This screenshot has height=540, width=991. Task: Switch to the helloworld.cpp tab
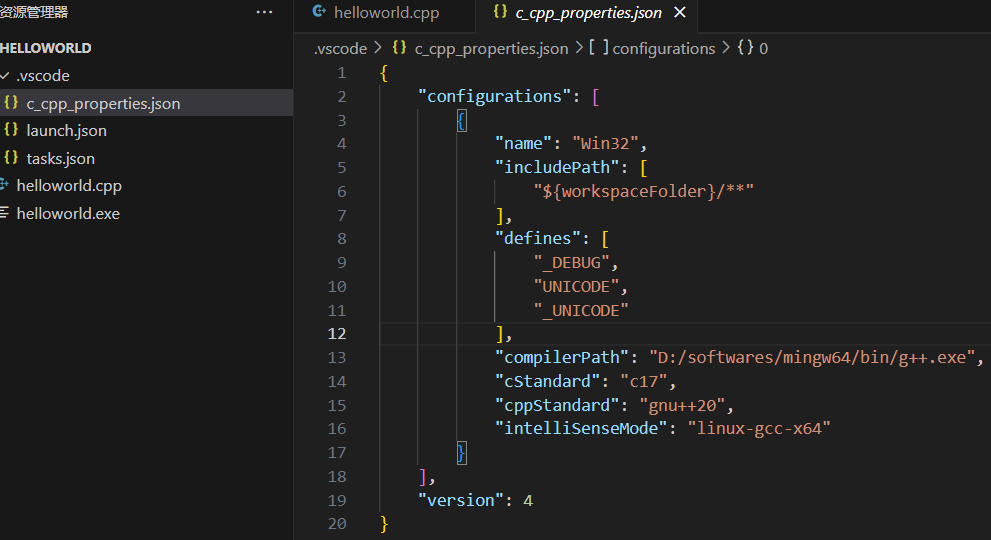point(386,13)
